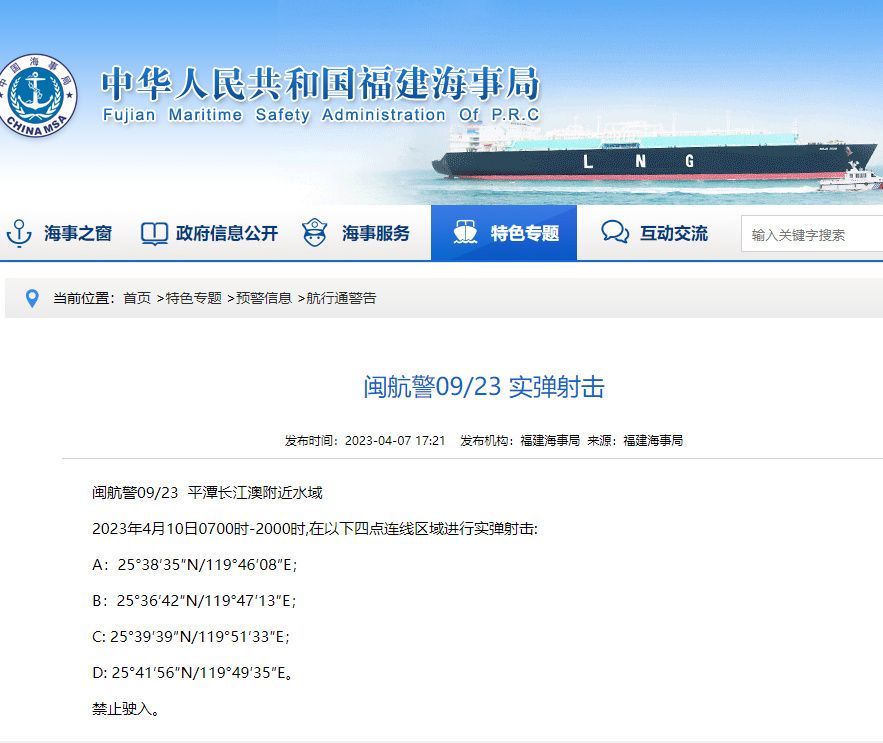This screenshot has width=883, height=743.
Task: Click the article title 闽航警09/23 实弹射击
Action: coord(484,387)
